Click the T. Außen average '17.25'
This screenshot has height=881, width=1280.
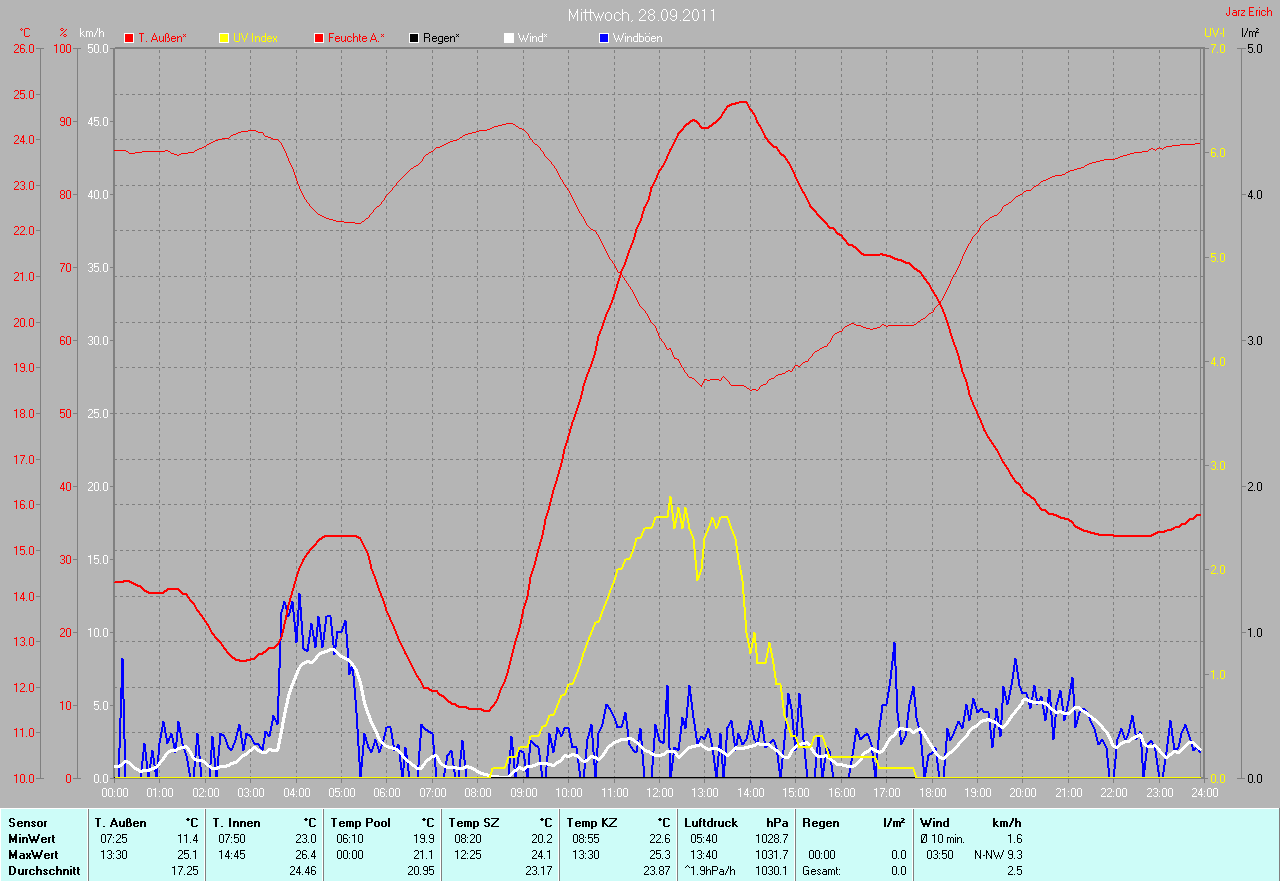185,871
